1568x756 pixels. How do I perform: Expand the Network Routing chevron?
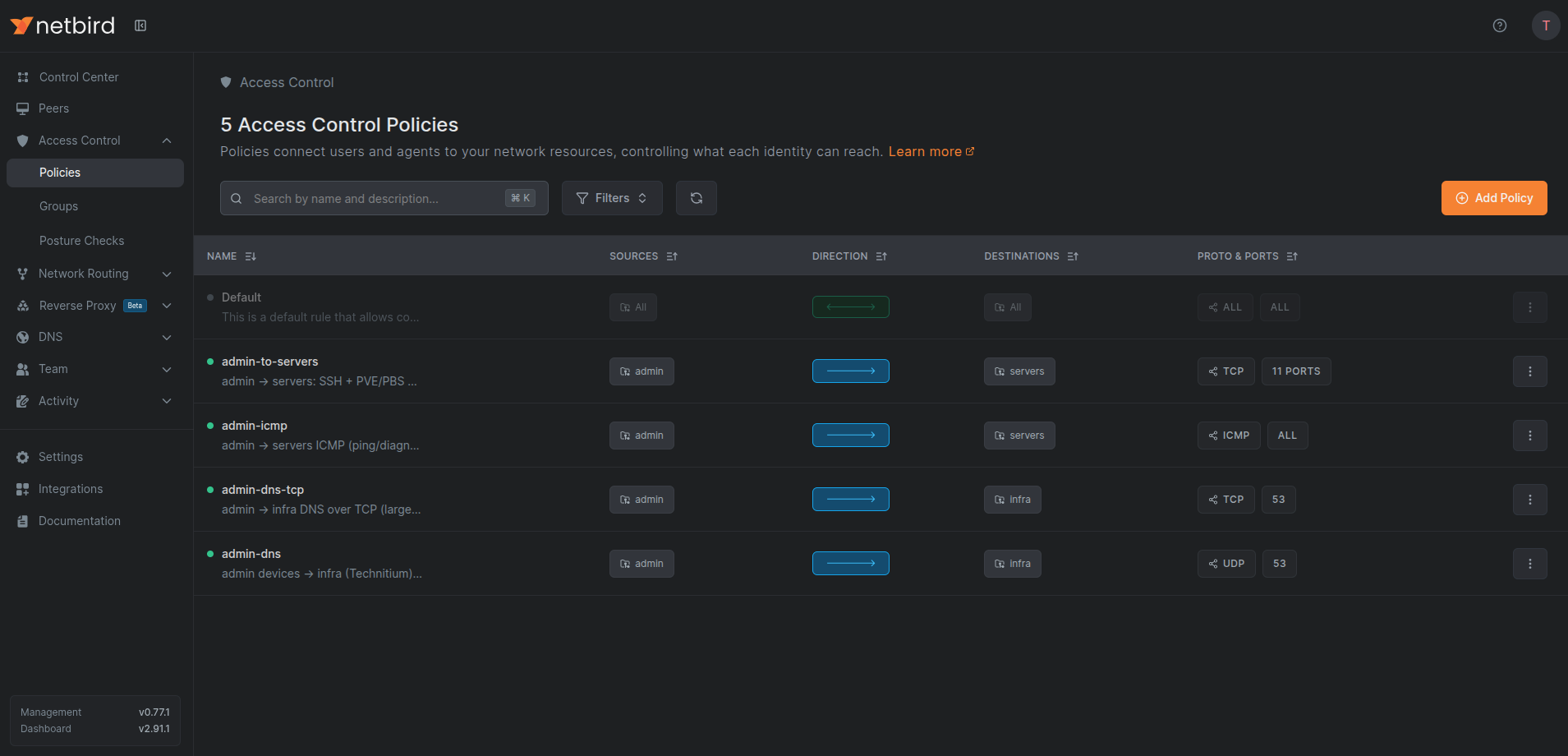167,274
